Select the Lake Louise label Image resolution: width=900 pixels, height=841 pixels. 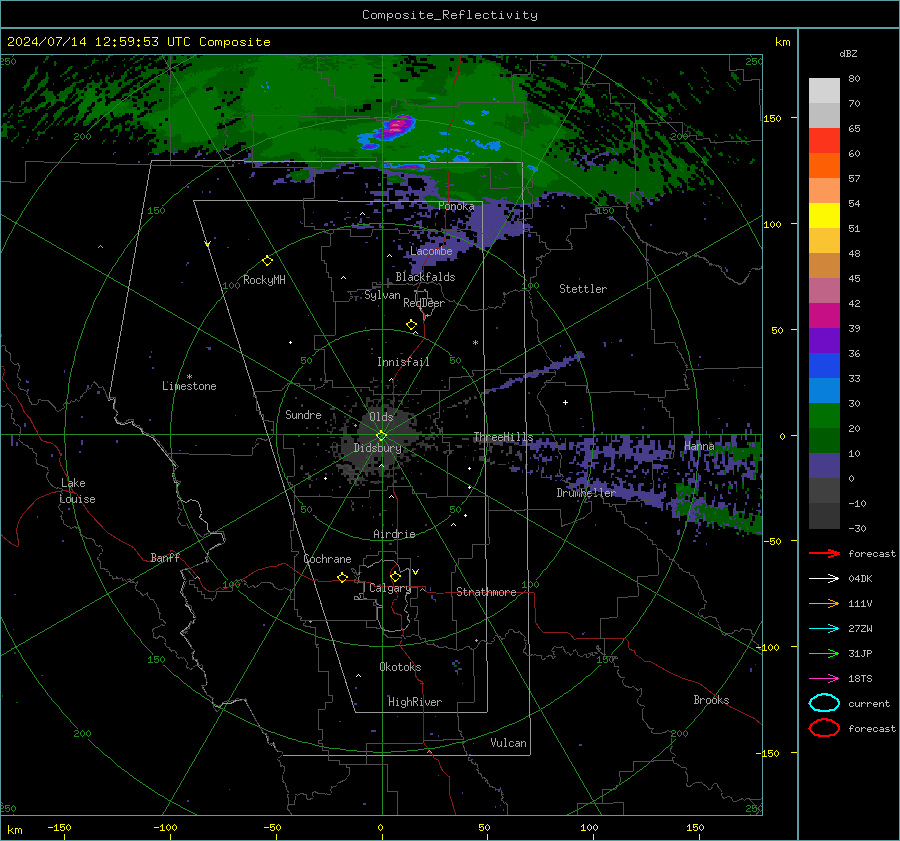pos(78,491)
